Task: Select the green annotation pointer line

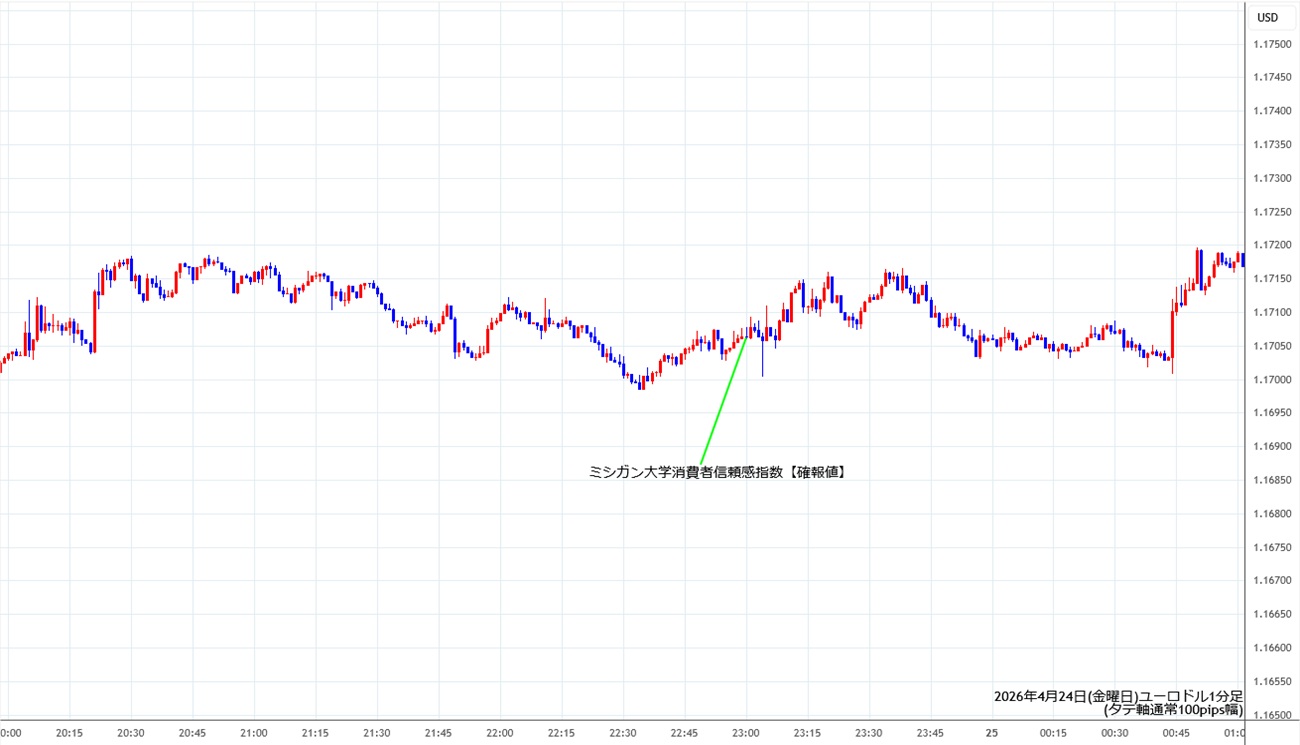Action: pyautogui.click(x=723, y=400)
